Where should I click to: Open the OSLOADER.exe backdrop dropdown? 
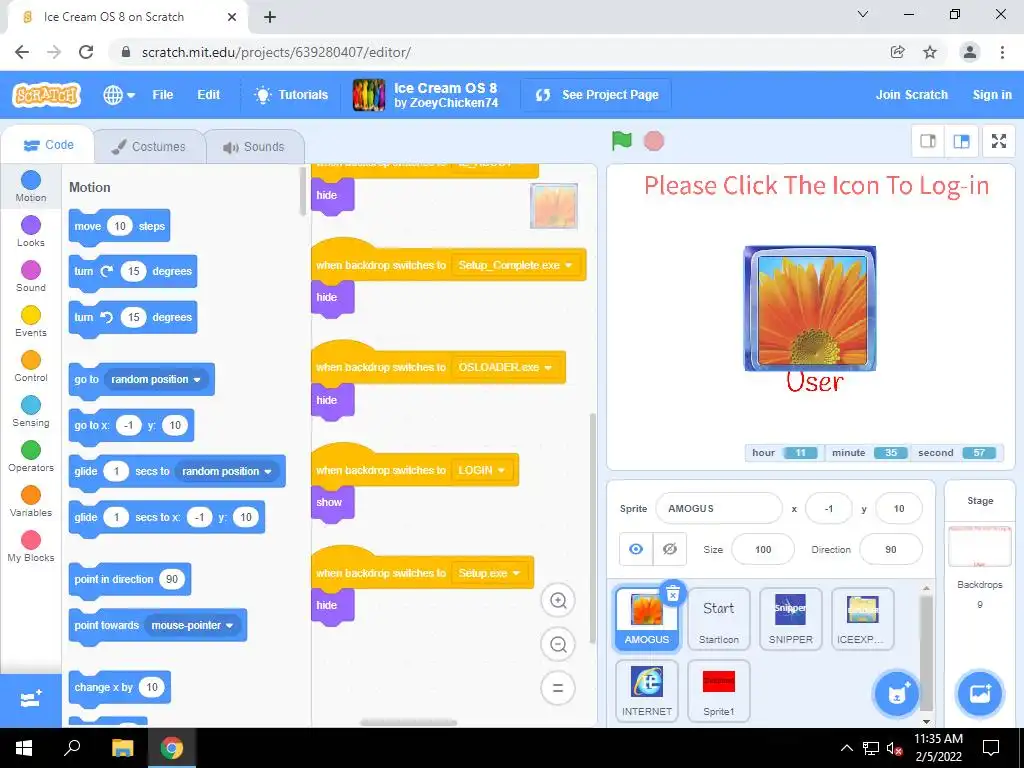pos(504,367)
